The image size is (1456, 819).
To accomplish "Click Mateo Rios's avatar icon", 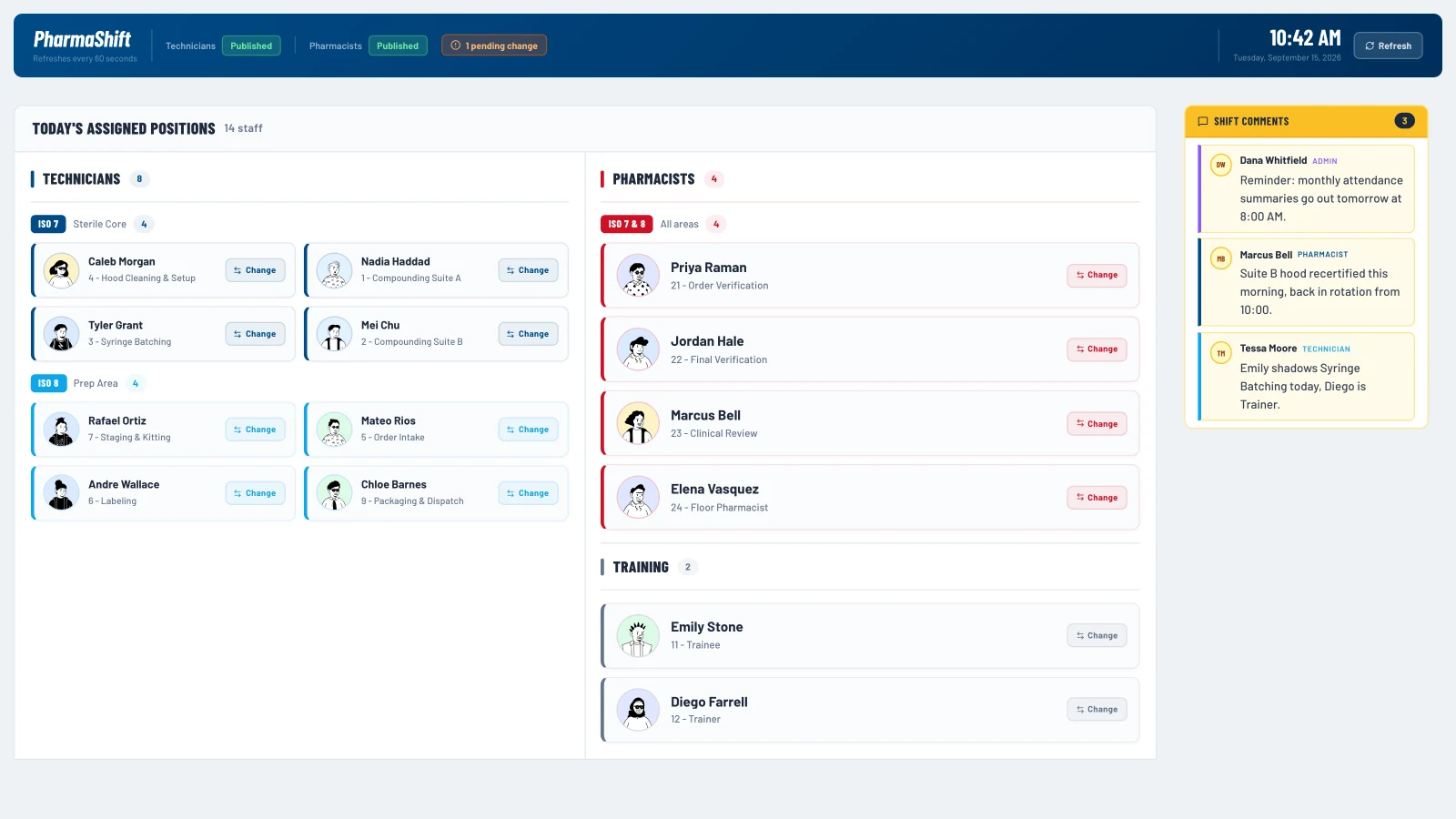I will point(334,430).
